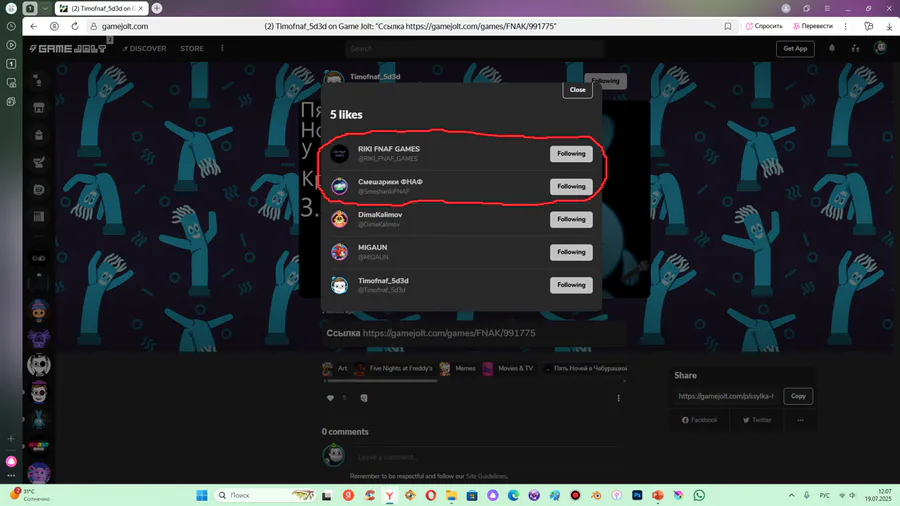Select the Movies & TV community tag
Viewport: 900px width, 506px height.
pos(509,368)
